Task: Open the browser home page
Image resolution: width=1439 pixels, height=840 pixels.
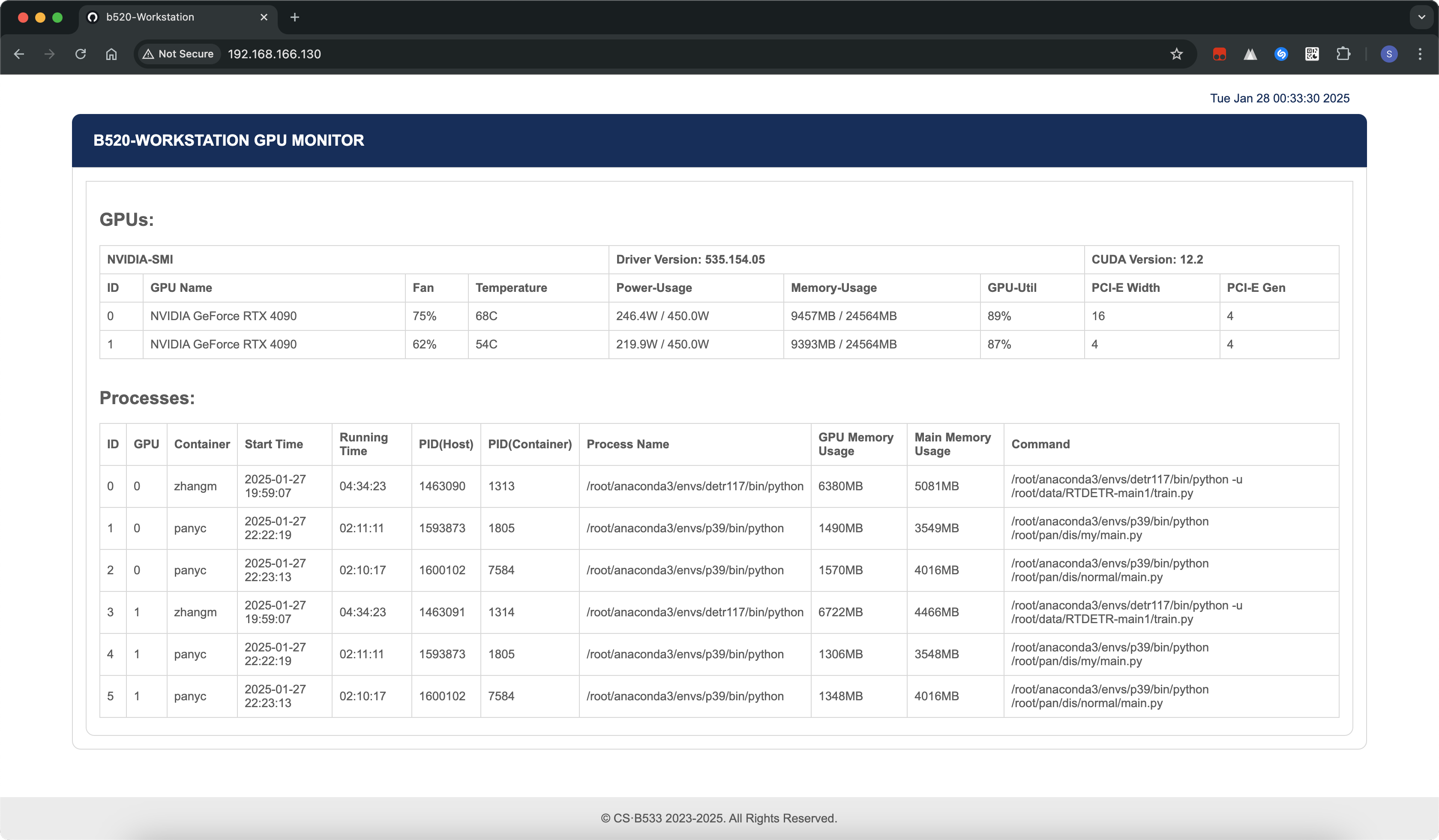Action: pos(111,54)
